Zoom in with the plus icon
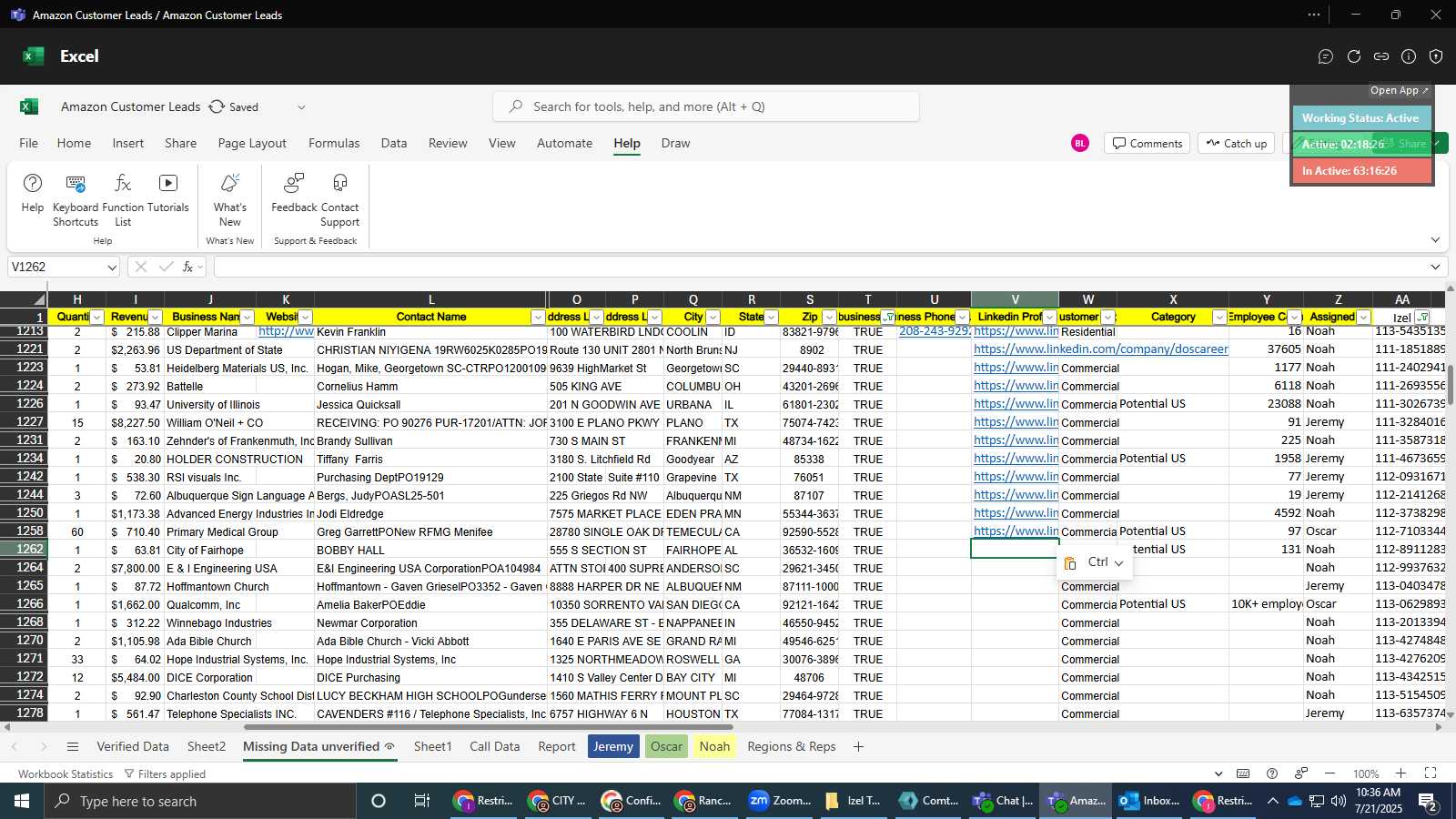This screenshot has width=1456, height=819. (x=1401, y=773)
